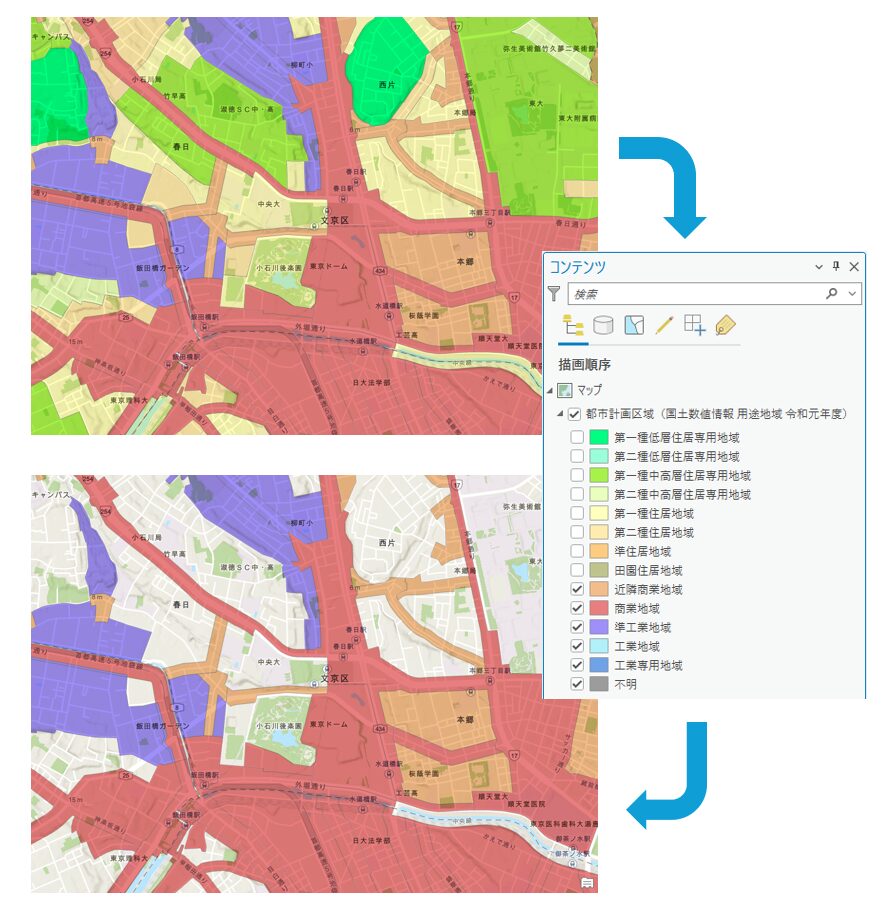Enable the 第一種低層住居専用地域 checkbox
This screenshot has height=906, width=884.
(x=577, y=437)
